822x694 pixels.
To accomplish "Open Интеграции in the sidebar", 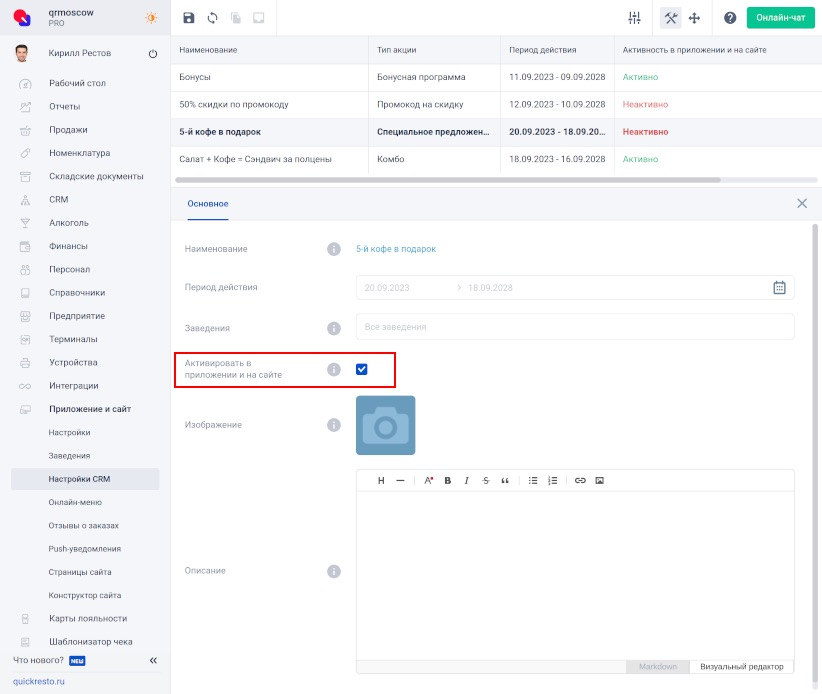I will click(x=73, y=386).
